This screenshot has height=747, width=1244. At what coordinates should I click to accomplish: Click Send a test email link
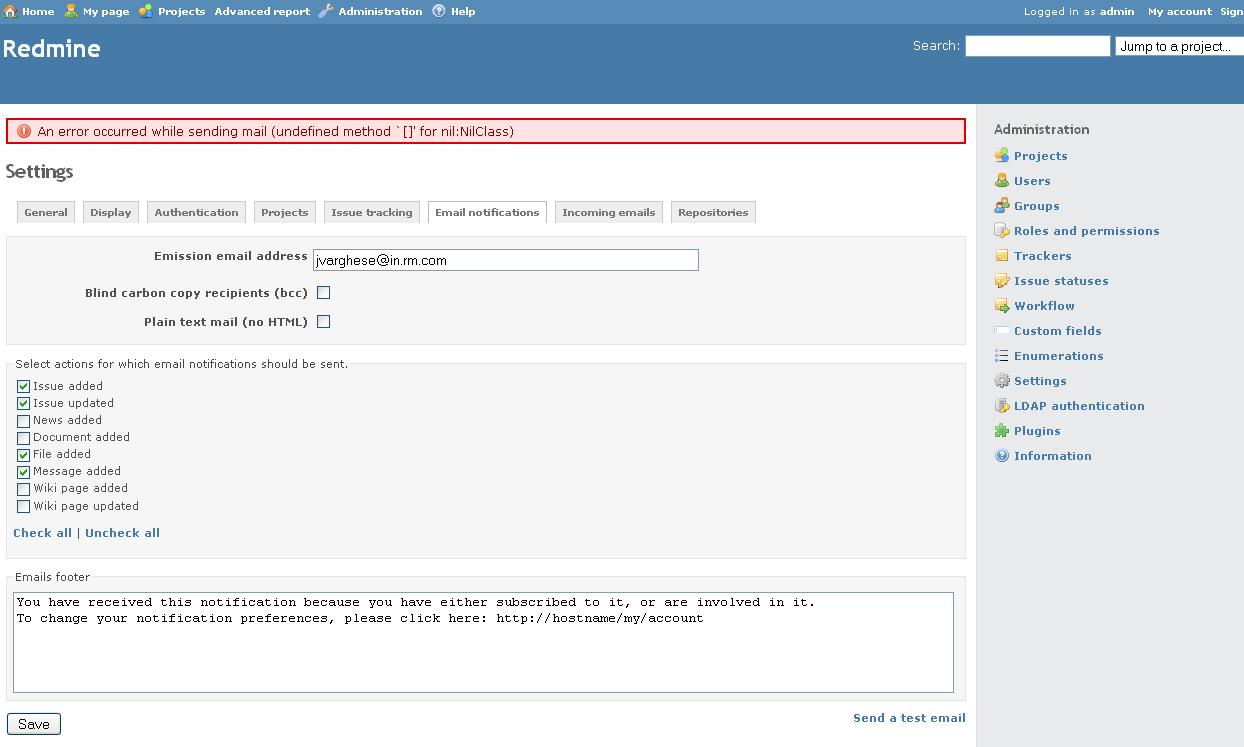[x=909, y=718]
